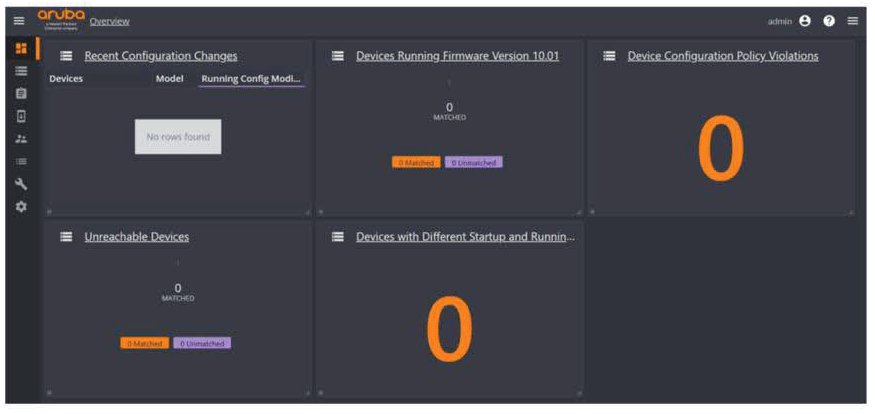875x414 pixels.
Task: Open Device Configuration Policy Violations panel menu icon
Action: point(609,56)
